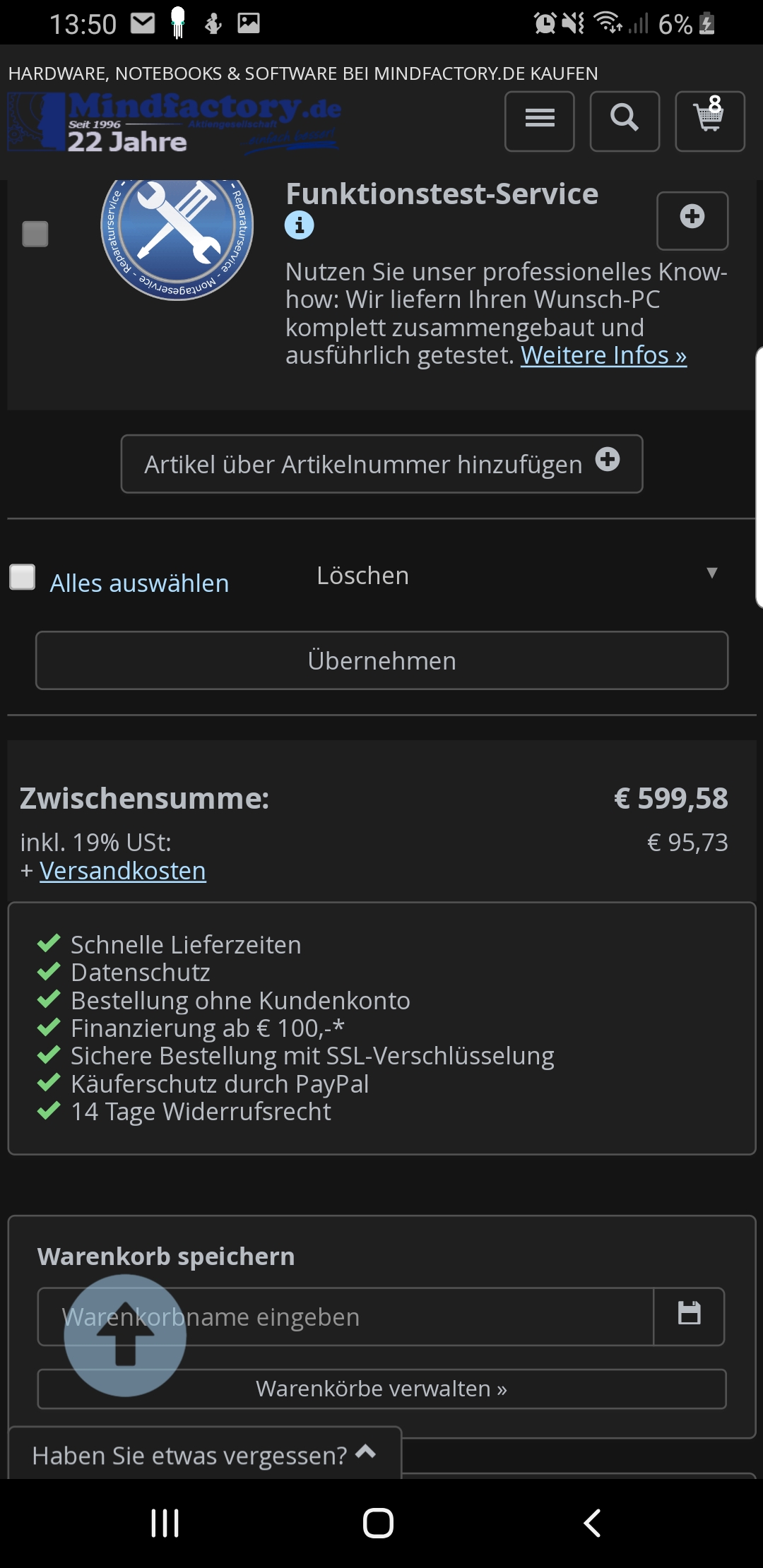Open the Versandkosten link
Viewport: 763px width, 1568px height.
[x=123, y=871]
